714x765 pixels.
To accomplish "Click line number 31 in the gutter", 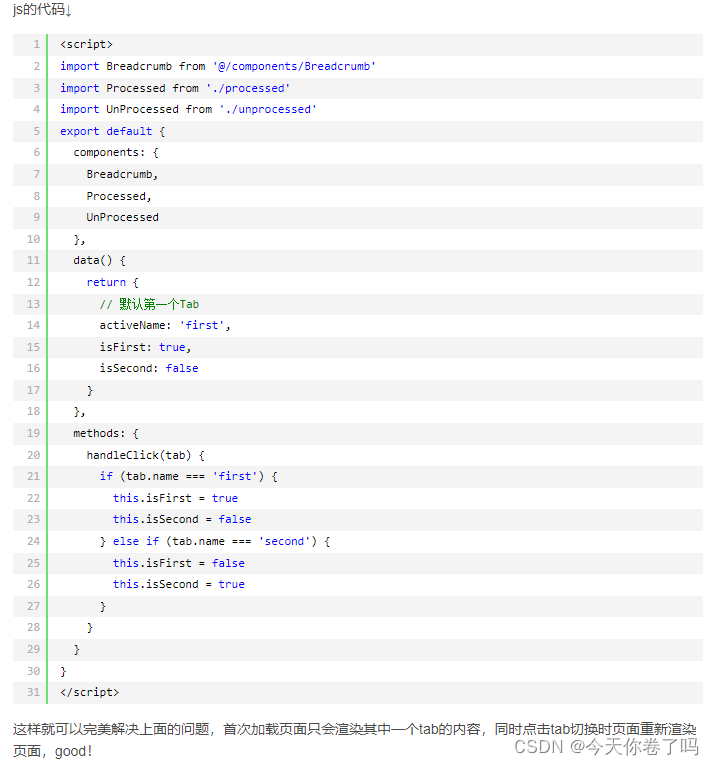I will [33, 692].
